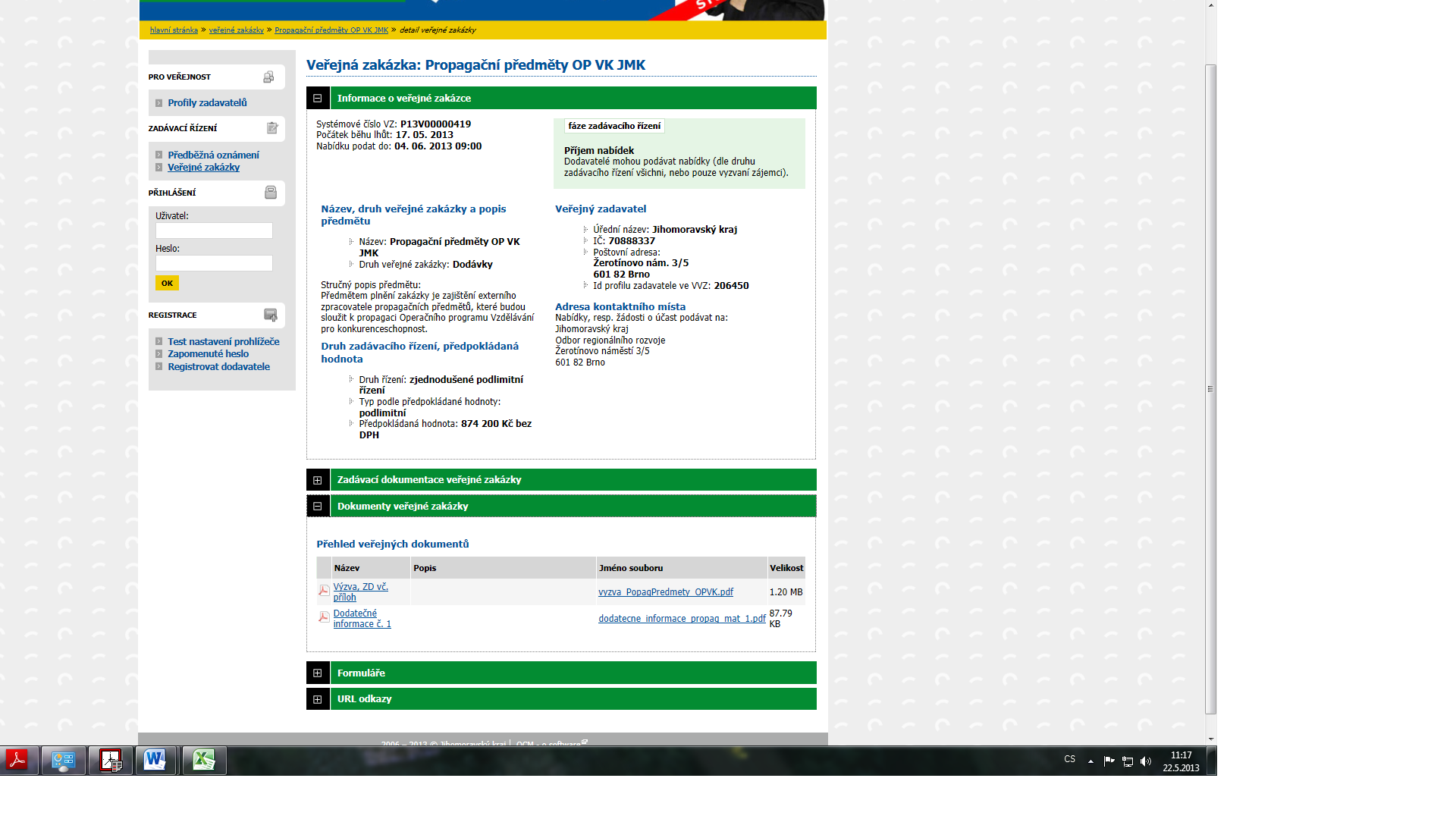Collapse Dokumenty veřejné zakázky section
The height and width of the screenshot is (819, 1456).
[x=318, y=507]
